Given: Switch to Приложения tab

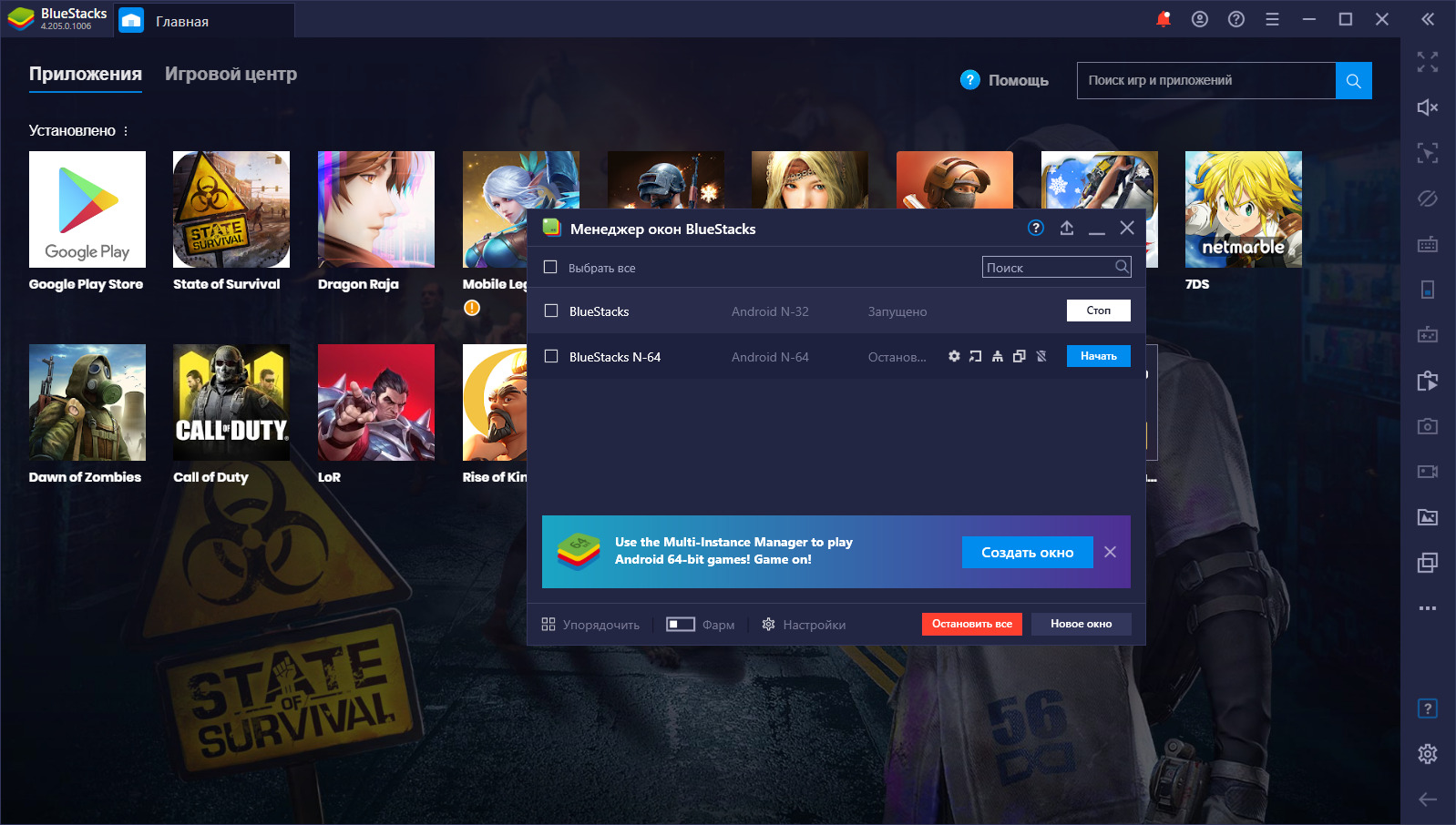Looking at the screenshot, I should click(x=86, y=75).
